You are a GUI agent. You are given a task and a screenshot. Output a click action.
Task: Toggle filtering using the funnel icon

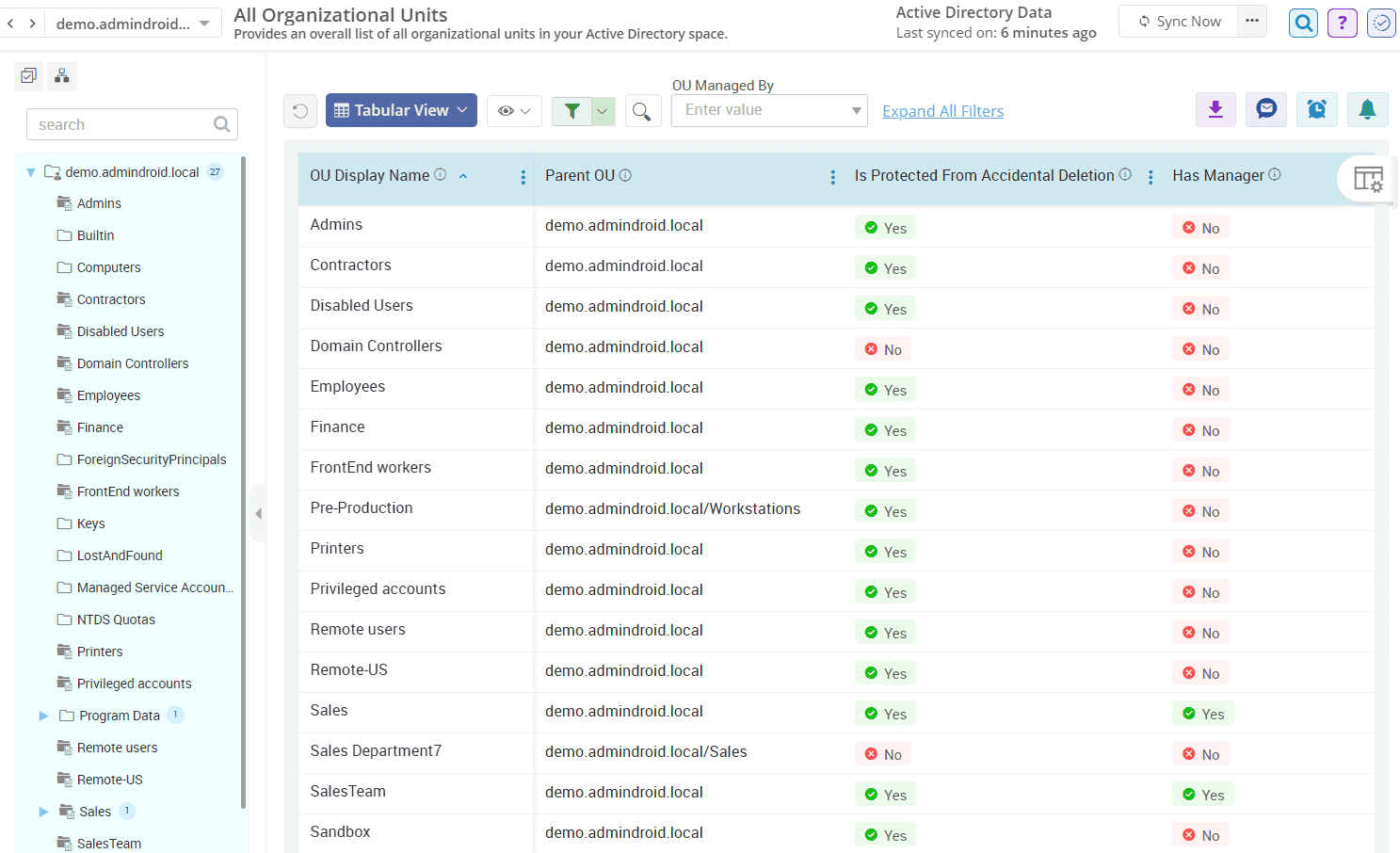pos(572,110)
